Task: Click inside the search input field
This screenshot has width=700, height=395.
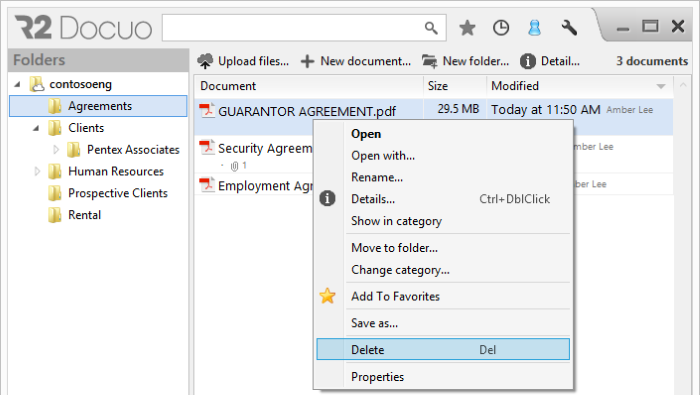Action: (x=293, y=28)
